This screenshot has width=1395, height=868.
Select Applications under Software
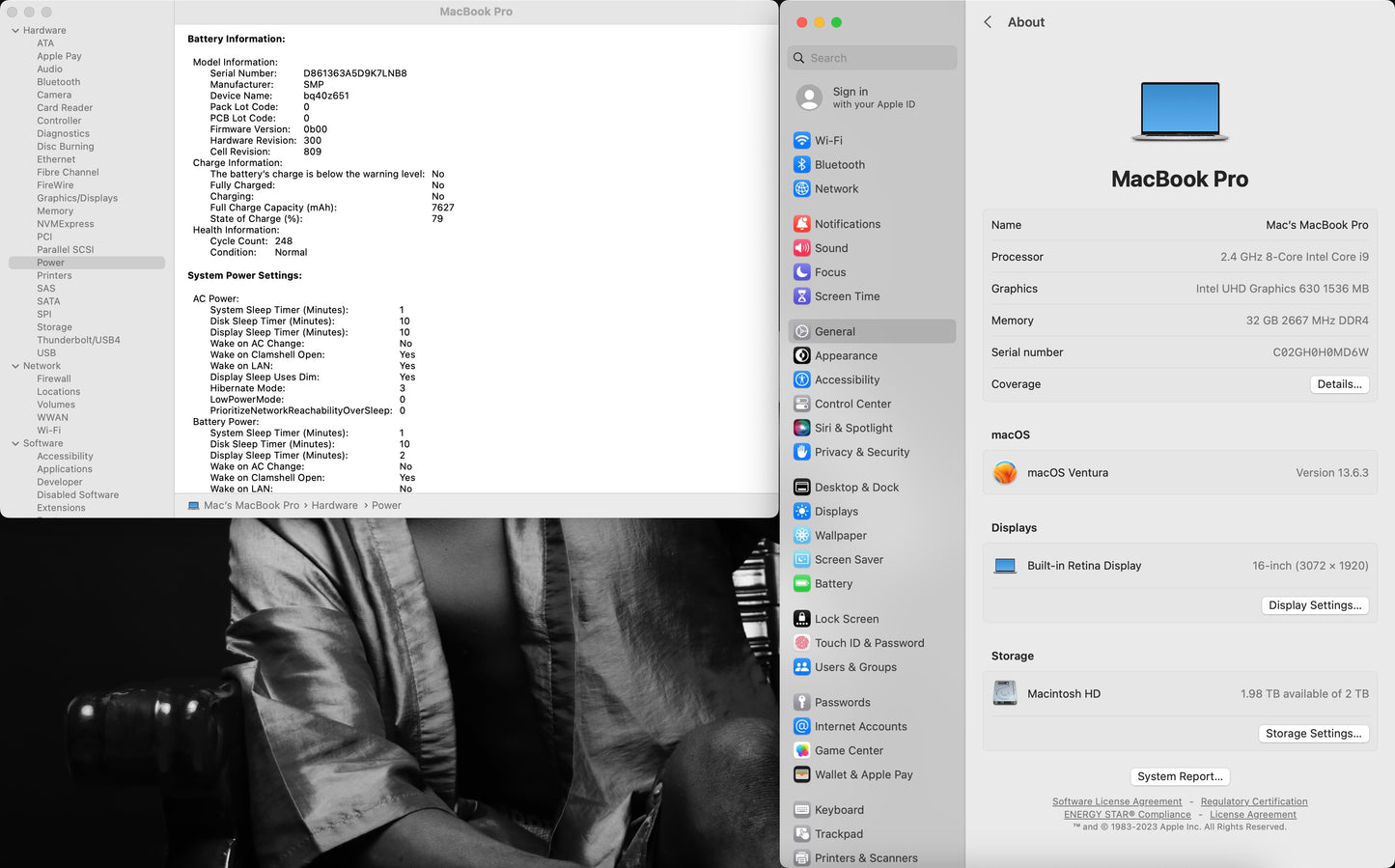65,469
